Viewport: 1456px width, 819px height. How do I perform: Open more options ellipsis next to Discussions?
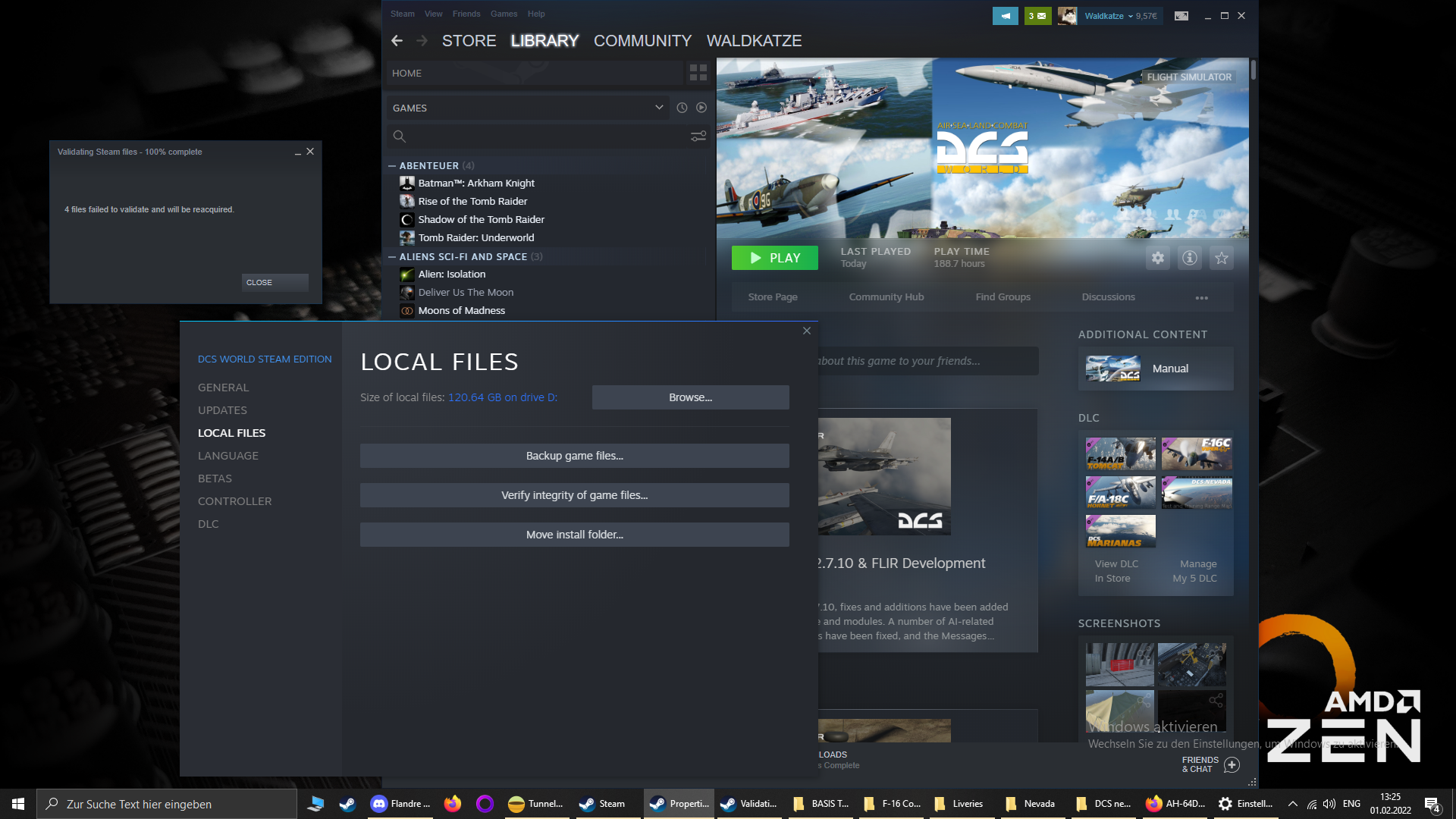(x=1201, y=297)
